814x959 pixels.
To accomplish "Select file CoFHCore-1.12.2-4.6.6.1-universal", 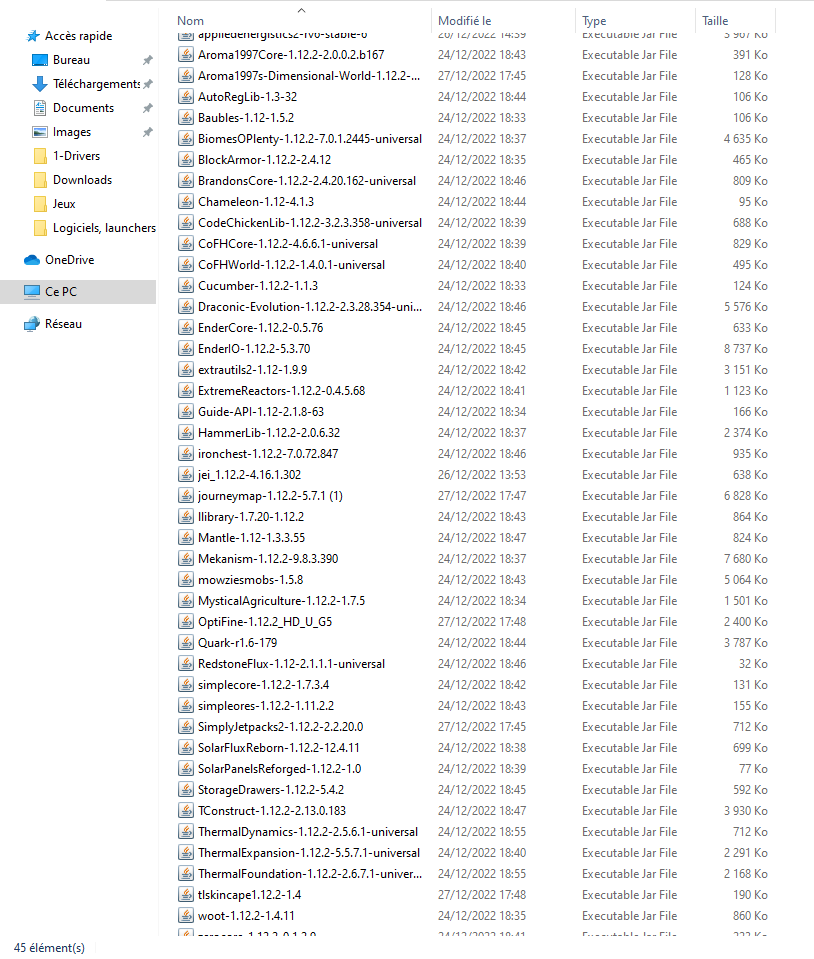I will (288, 244).
